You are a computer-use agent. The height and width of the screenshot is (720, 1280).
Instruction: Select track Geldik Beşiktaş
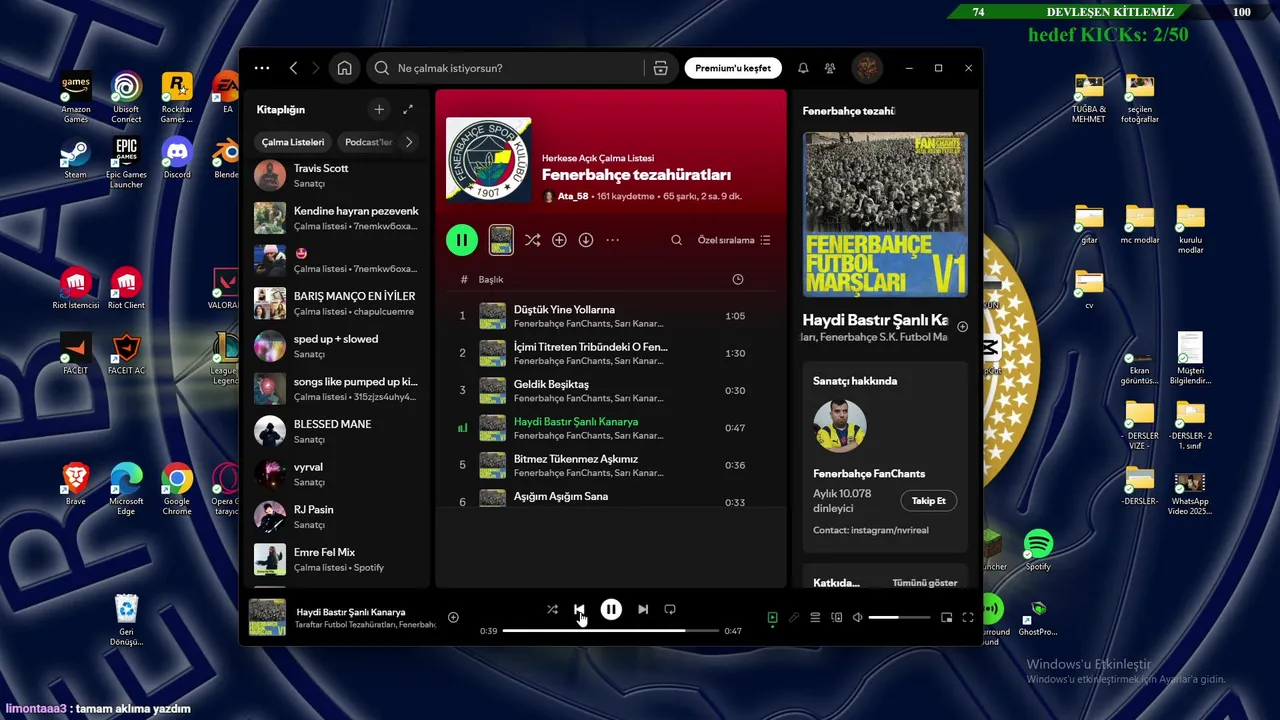tap(611, 390)
